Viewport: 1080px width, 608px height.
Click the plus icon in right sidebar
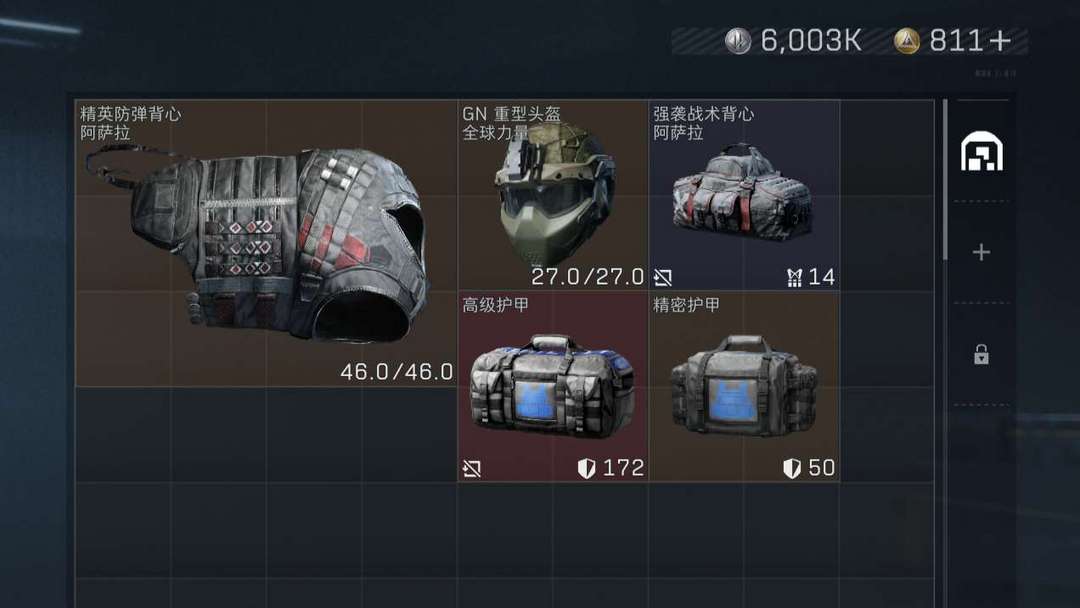[982, 252]
